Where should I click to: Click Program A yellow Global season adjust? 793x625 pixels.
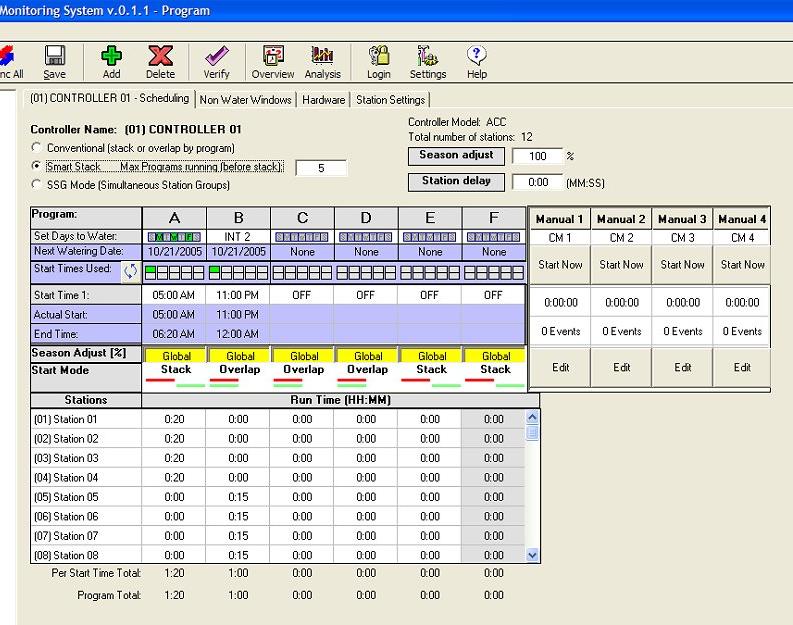pyautogui.click(x=176, y=356)
